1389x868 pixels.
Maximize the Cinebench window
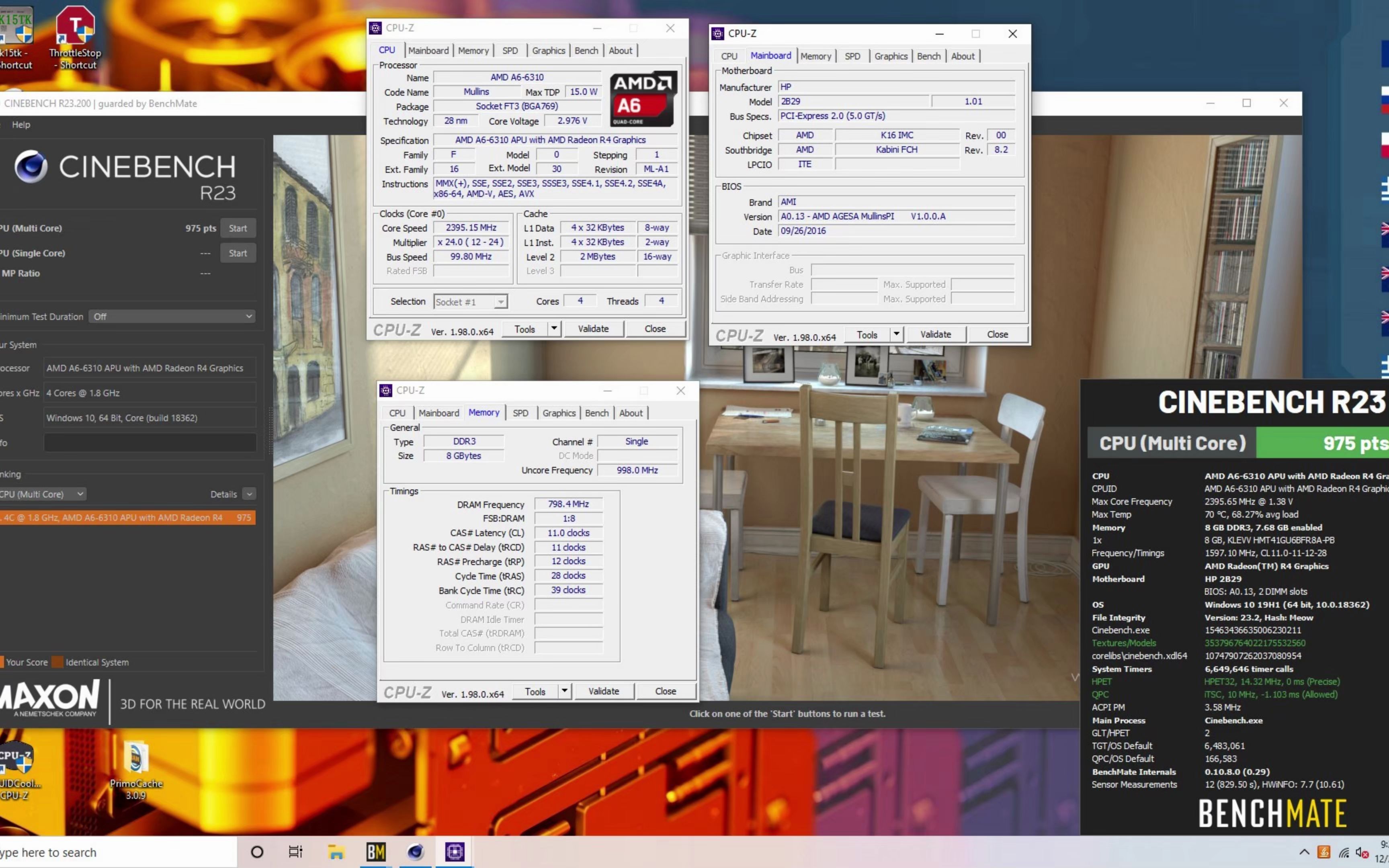click(x=1247, y=103)
